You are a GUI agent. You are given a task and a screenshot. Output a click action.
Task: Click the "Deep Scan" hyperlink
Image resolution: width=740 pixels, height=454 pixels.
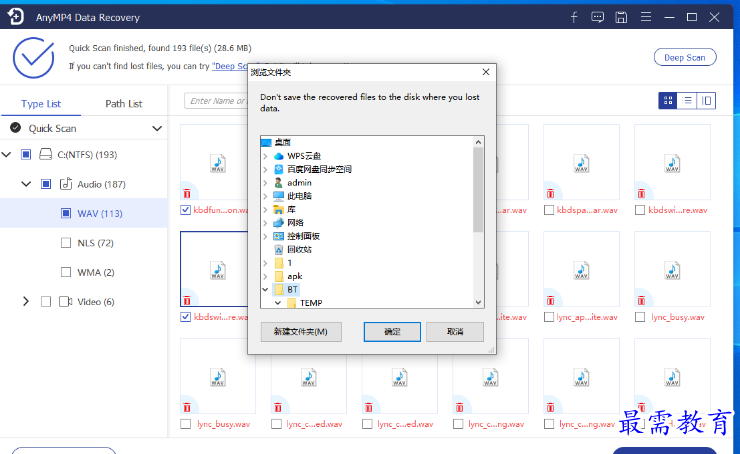pos(230,66)
